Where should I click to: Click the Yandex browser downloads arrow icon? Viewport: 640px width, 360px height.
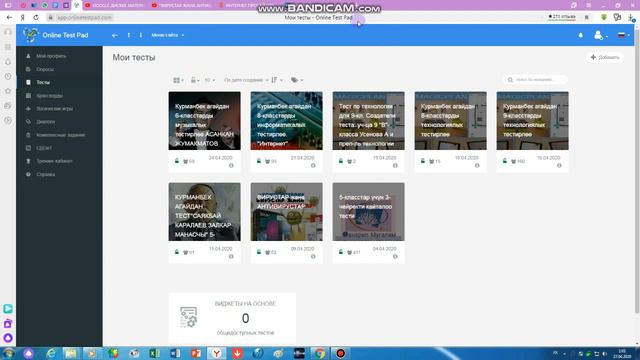tap(631, 18)
